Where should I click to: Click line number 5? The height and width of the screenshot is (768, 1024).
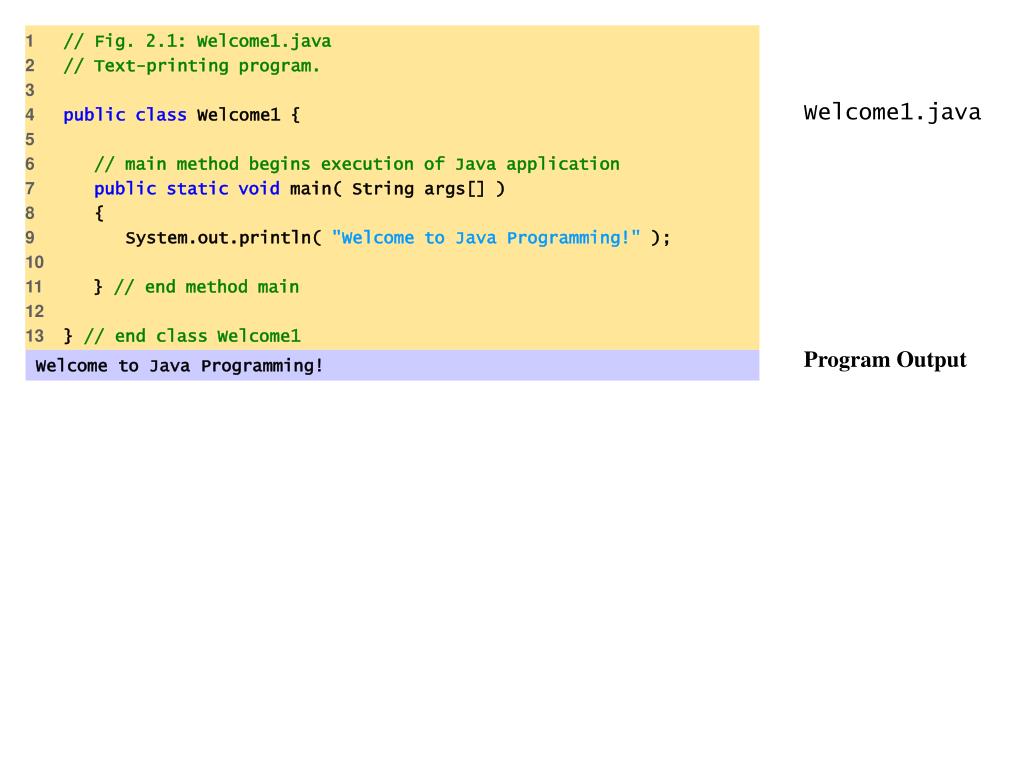[30, 139]
